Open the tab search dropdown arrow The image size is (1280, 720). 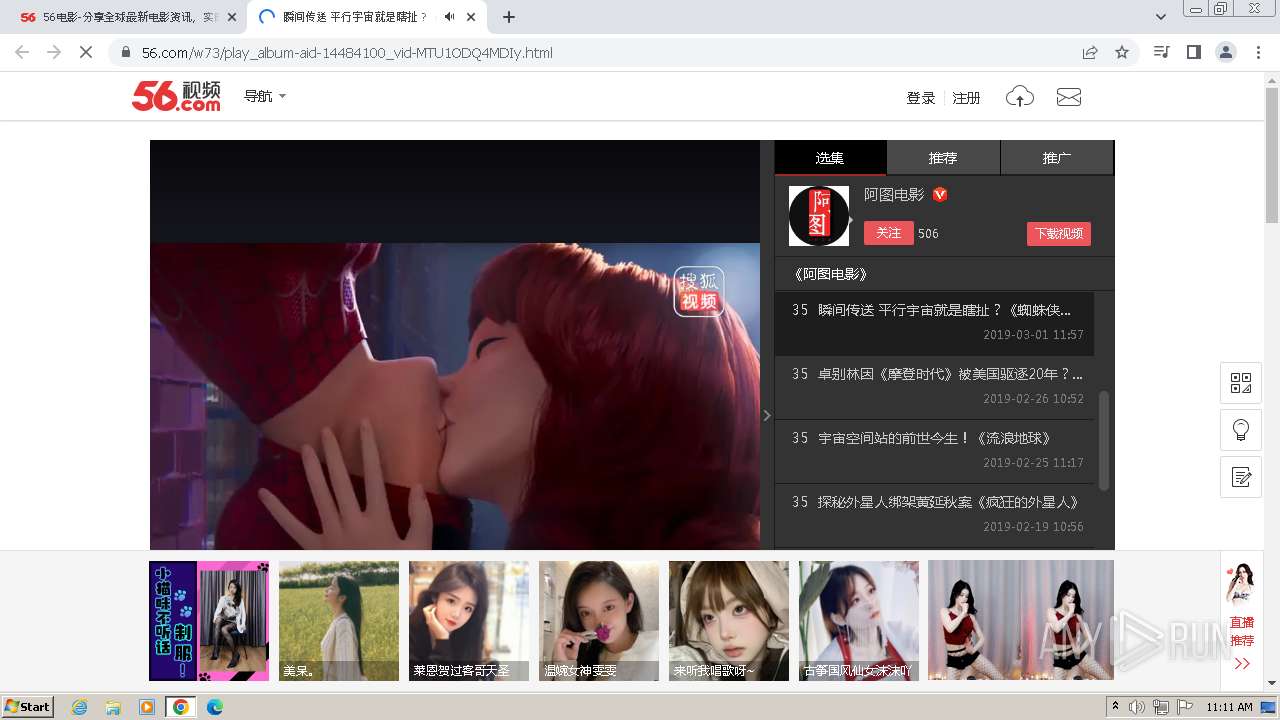click(x=1161, y=17)
